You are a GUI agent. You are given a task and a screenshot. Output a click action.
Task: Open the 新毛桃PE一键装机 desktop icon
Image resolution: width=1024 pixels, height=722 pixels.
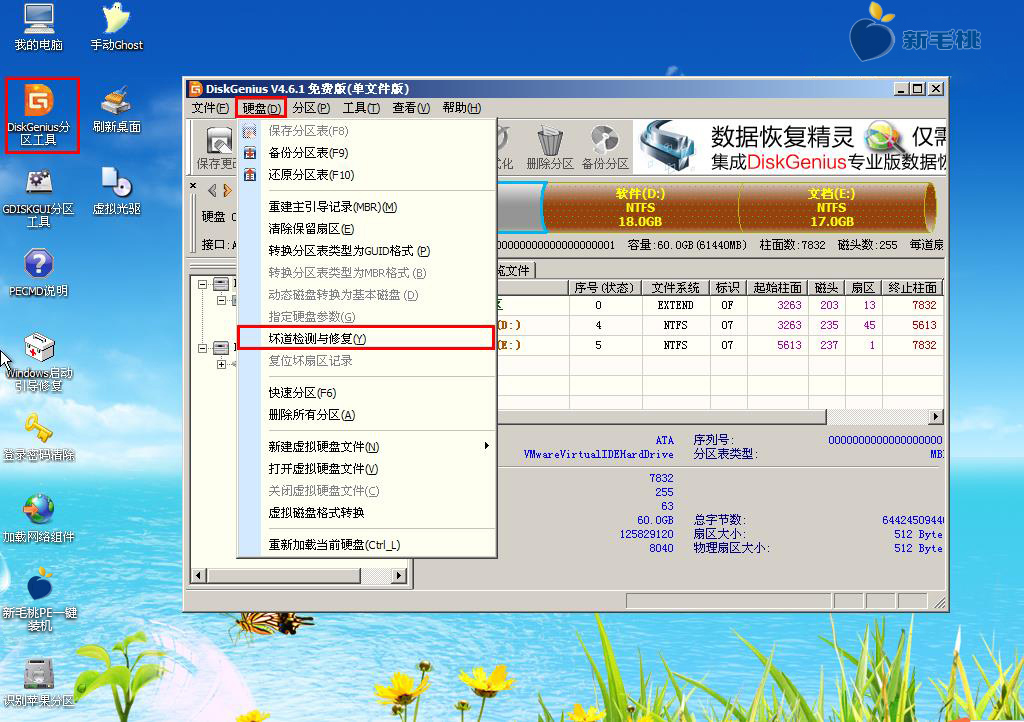point(39,599)
